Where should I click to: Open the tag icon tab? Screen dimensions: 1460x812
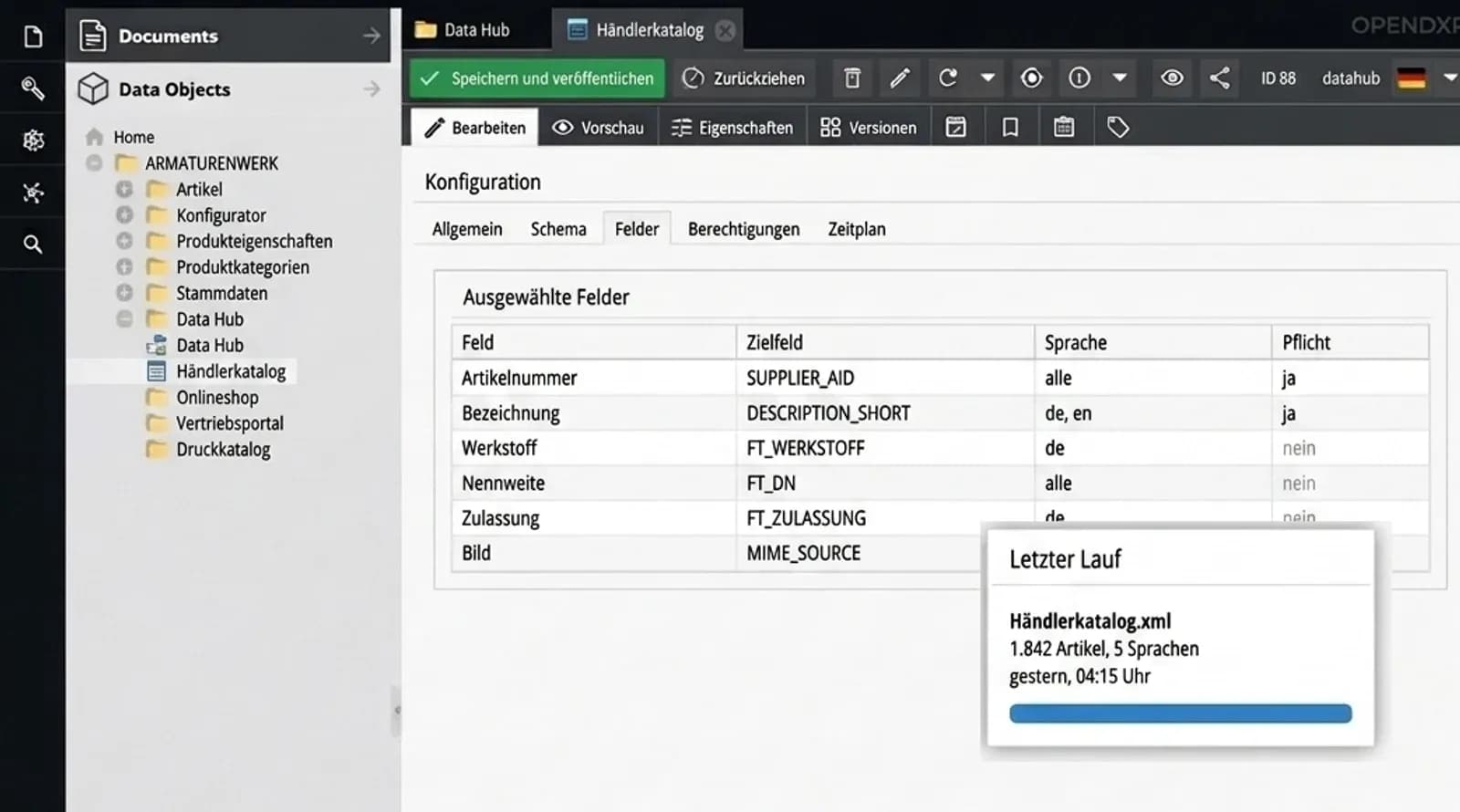(1118, 128)
